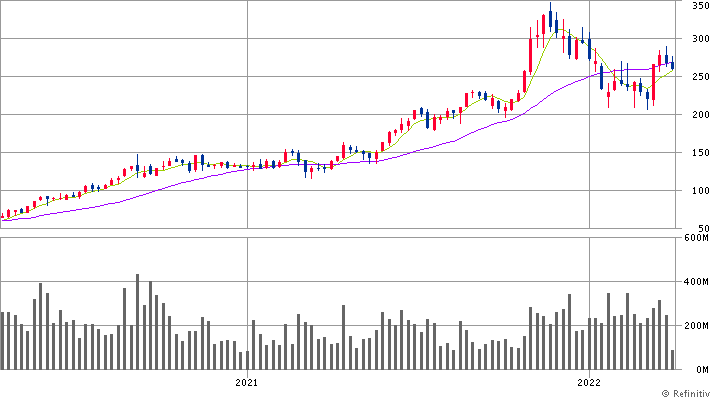Image resolution: width=710 pixels, height=400 pixels.
Task: Click the 100 price axis label
Action: [700, 191]
